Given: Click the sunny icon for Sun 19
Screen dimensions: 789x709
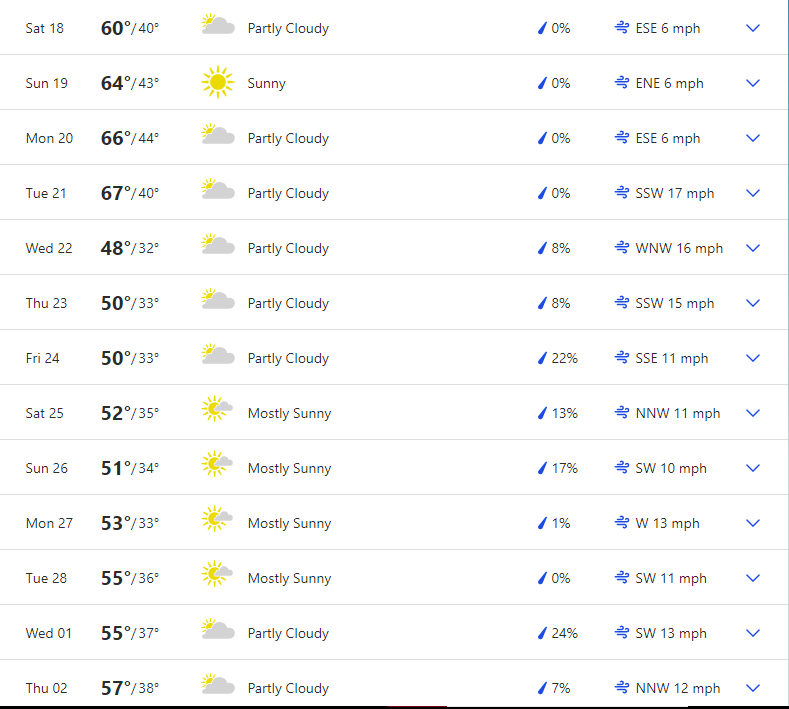Looking at the screenshot, I should 217,83.
